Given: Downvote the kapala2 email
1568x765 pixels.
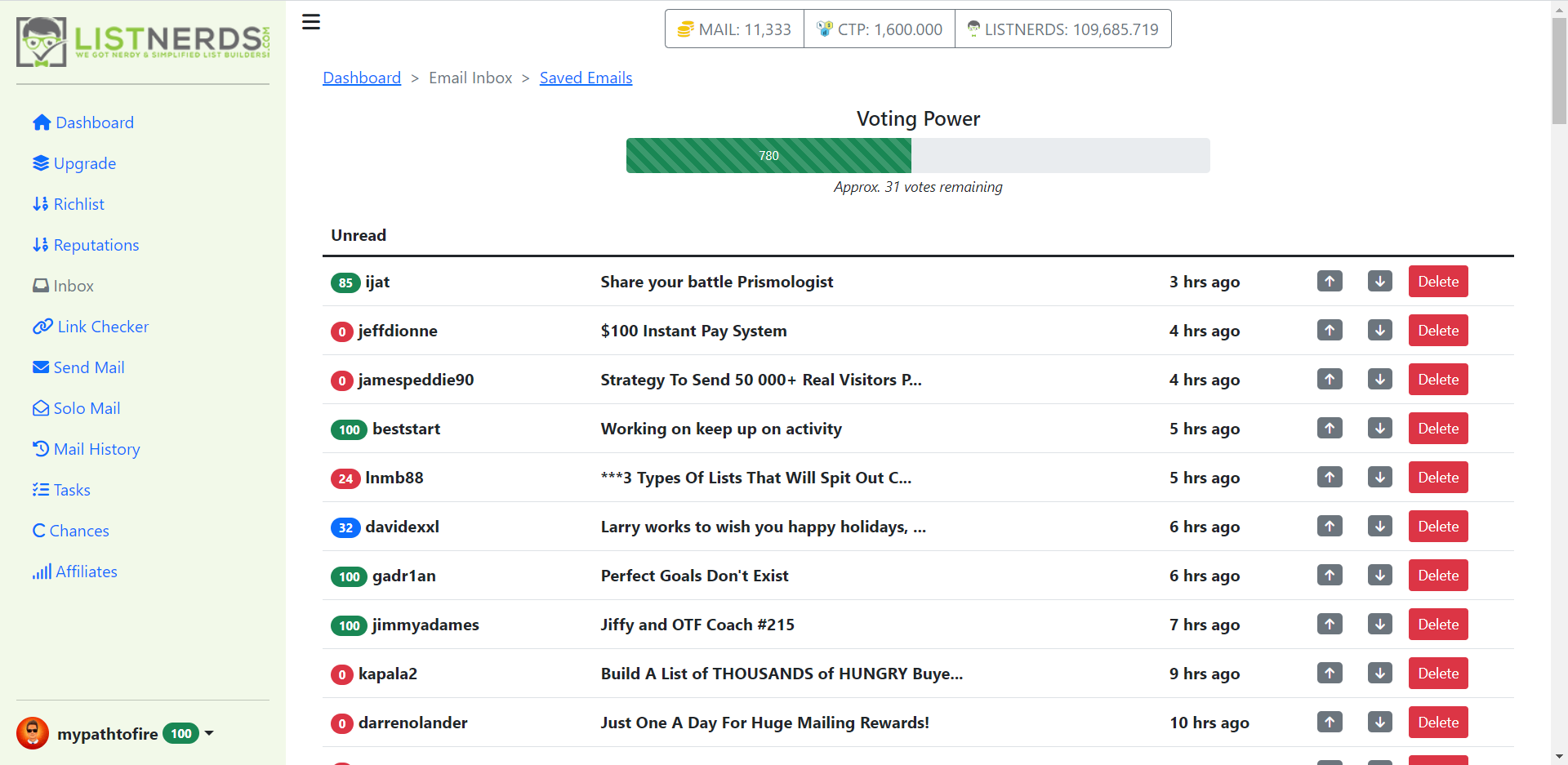Looking at the screenshot, I should pos(1380,674).
